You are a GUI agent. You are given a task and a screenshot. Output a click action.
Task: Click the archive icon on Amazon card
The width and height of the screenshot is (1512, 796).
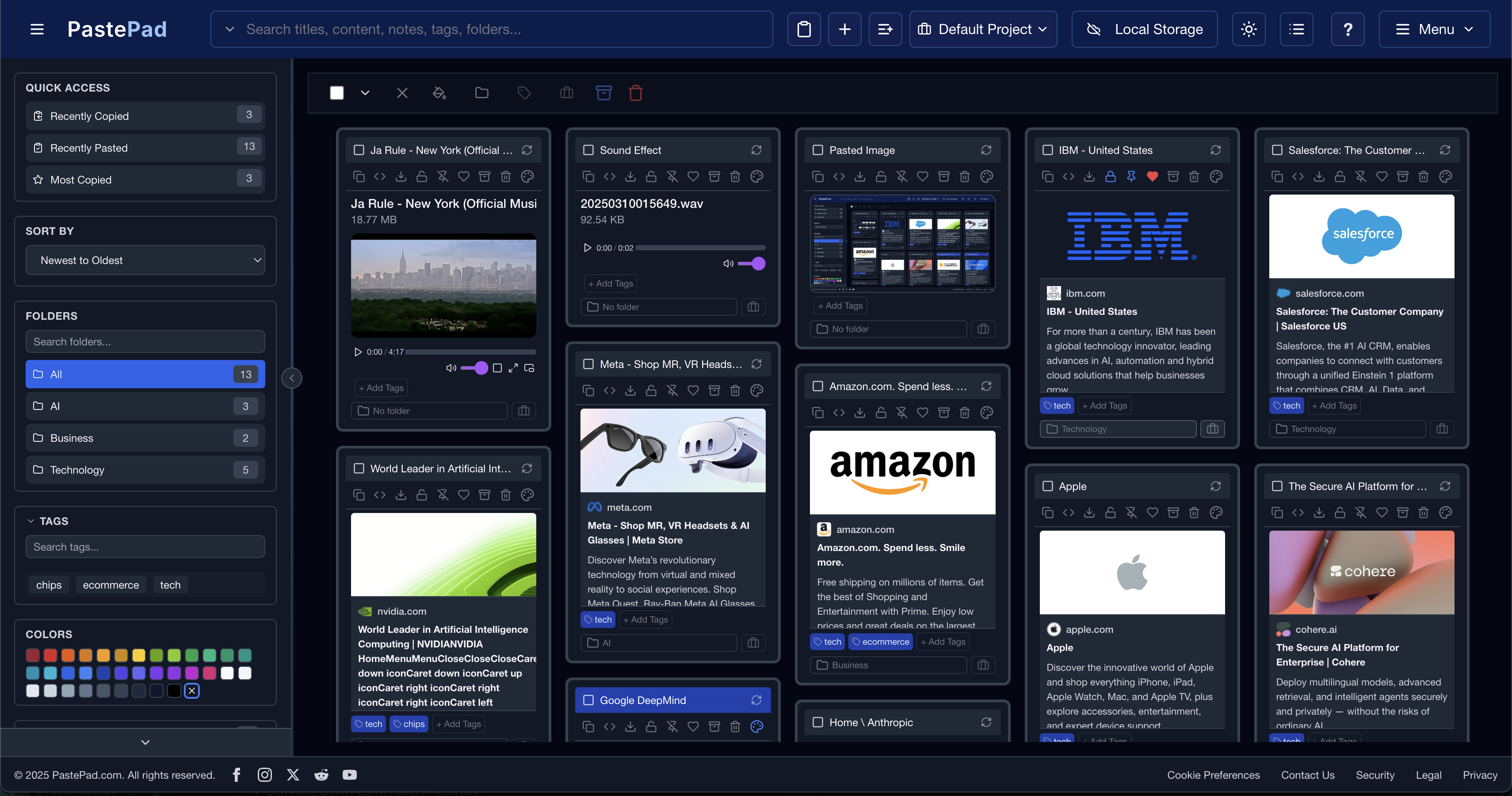click(x=943, y=413)
